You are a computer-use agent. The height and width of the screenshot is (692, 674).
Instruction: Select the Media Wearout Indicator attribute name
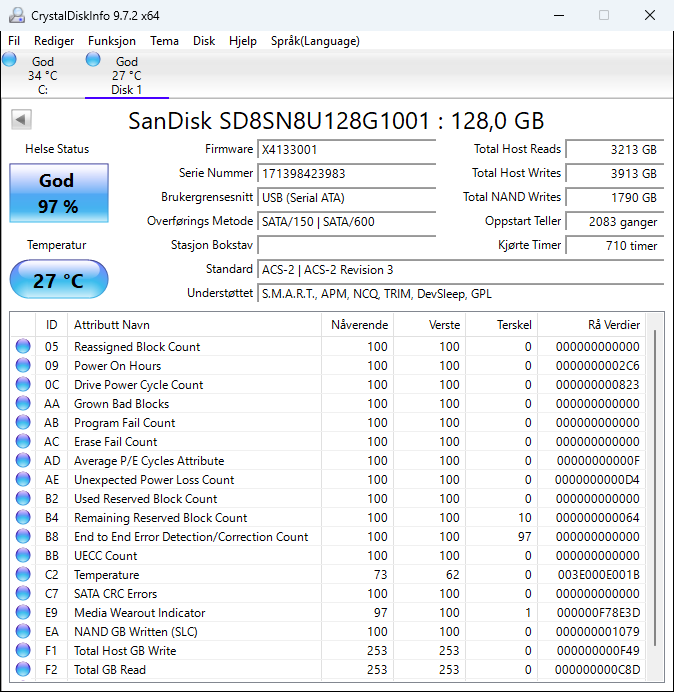[x=139, y=613]
